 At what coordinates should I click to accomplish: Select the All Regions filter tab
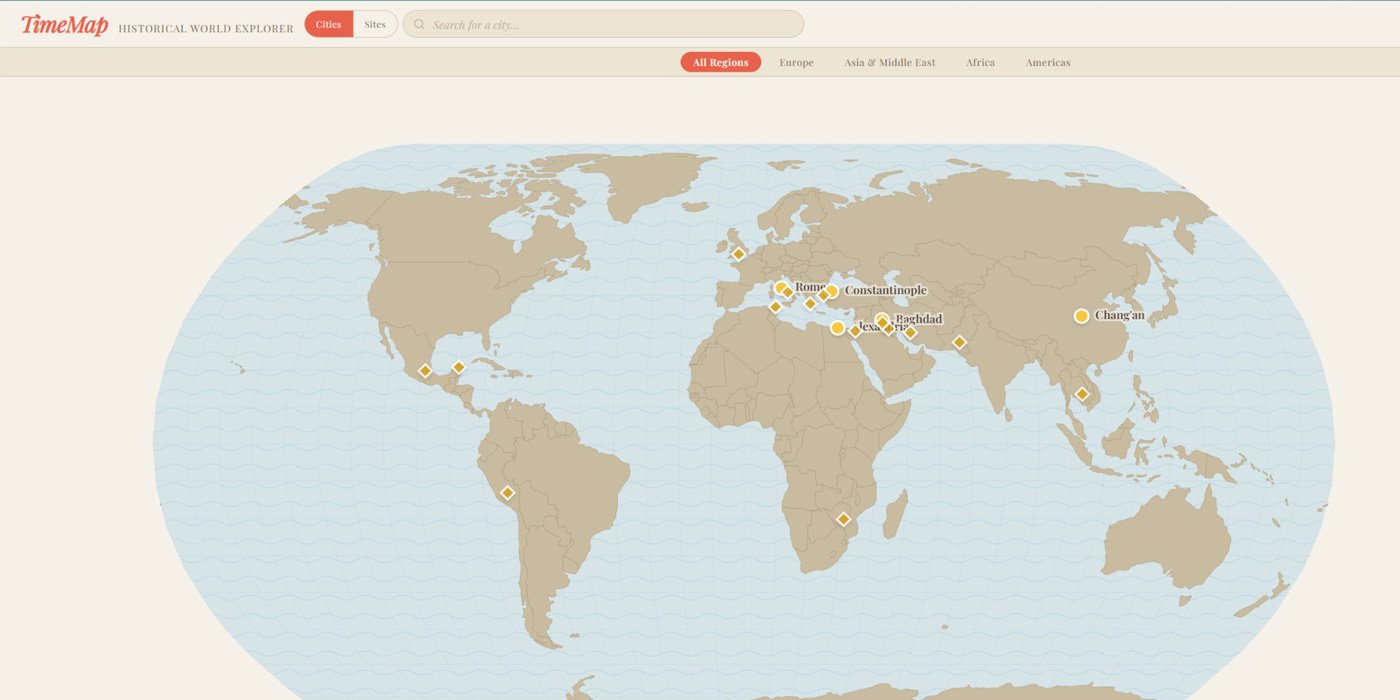pyautogui.click(x=720, y=62)
